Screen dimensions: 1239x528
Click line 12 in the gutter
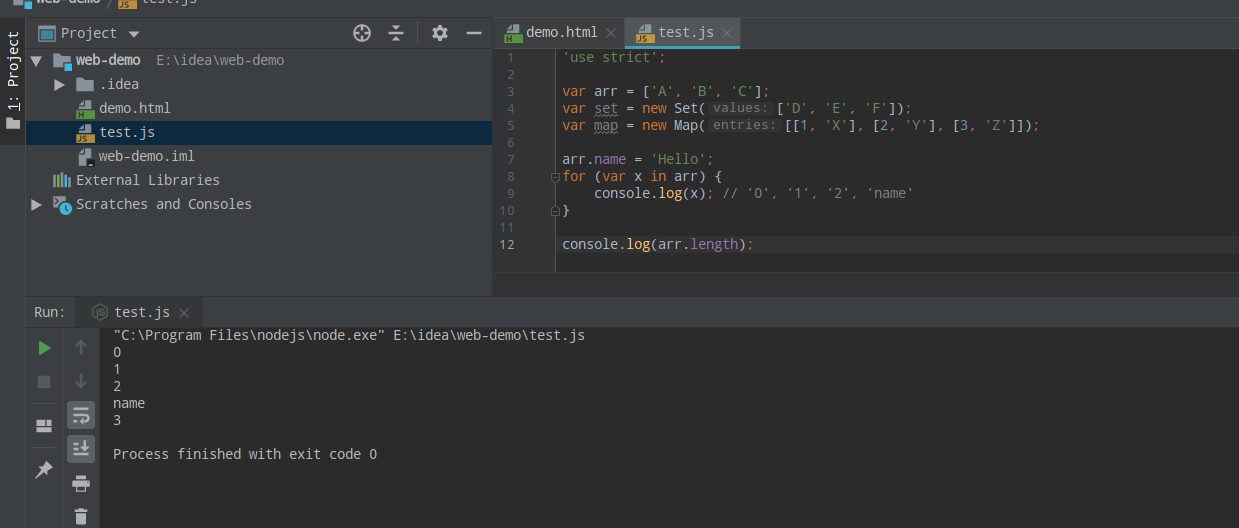click(x=508, y=244)
